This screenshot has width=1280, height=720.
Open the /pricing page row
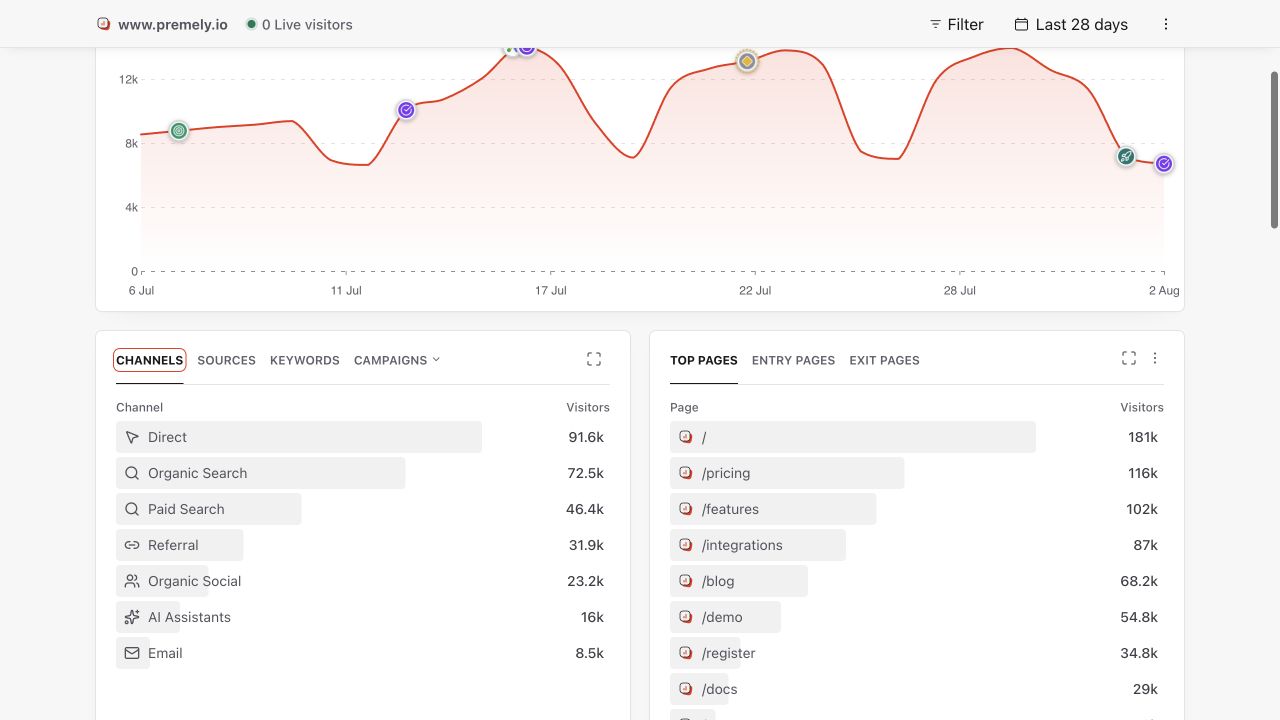[917, 473]
